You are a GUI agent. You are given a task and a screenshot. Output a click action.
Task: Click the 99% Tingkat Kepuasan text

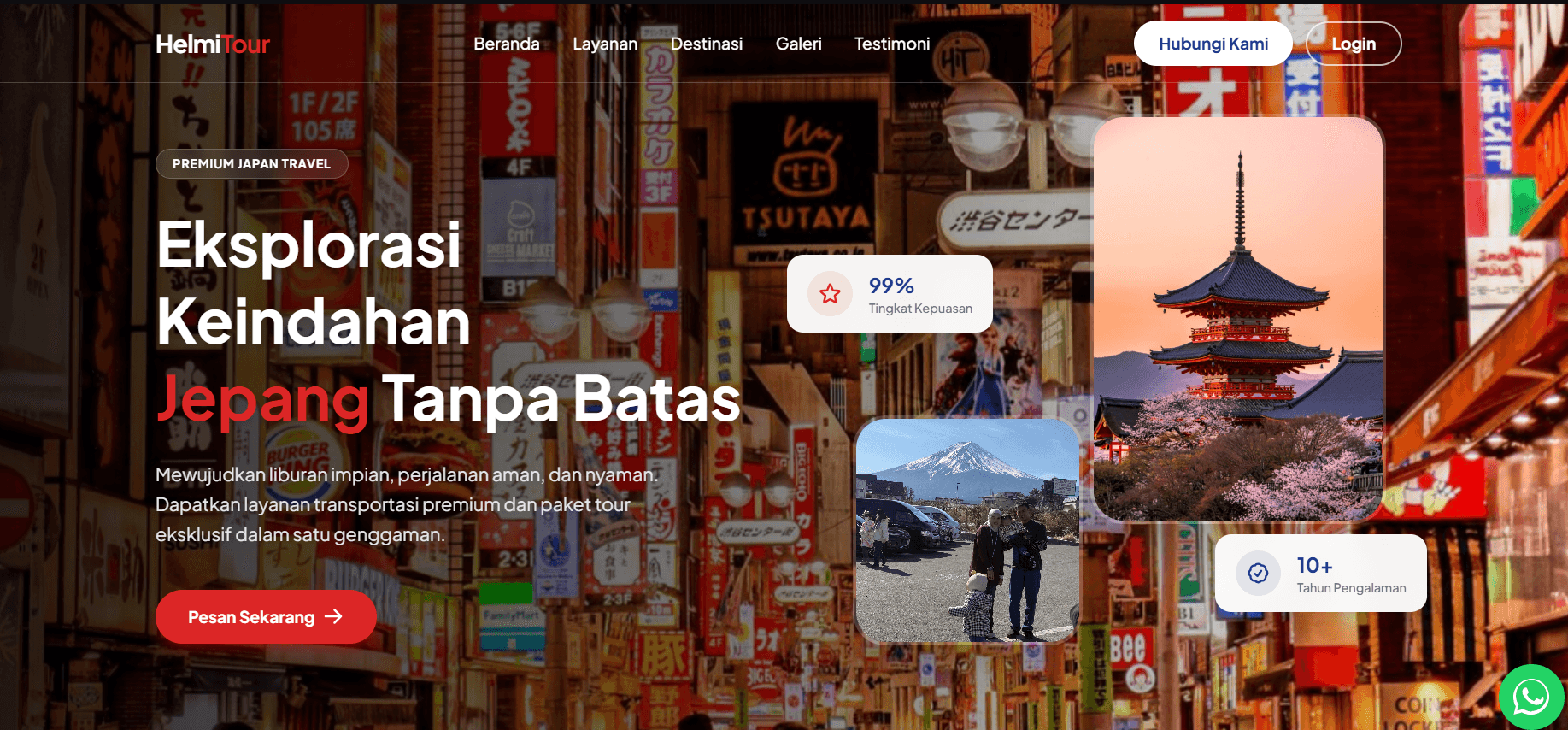point(920,295)
